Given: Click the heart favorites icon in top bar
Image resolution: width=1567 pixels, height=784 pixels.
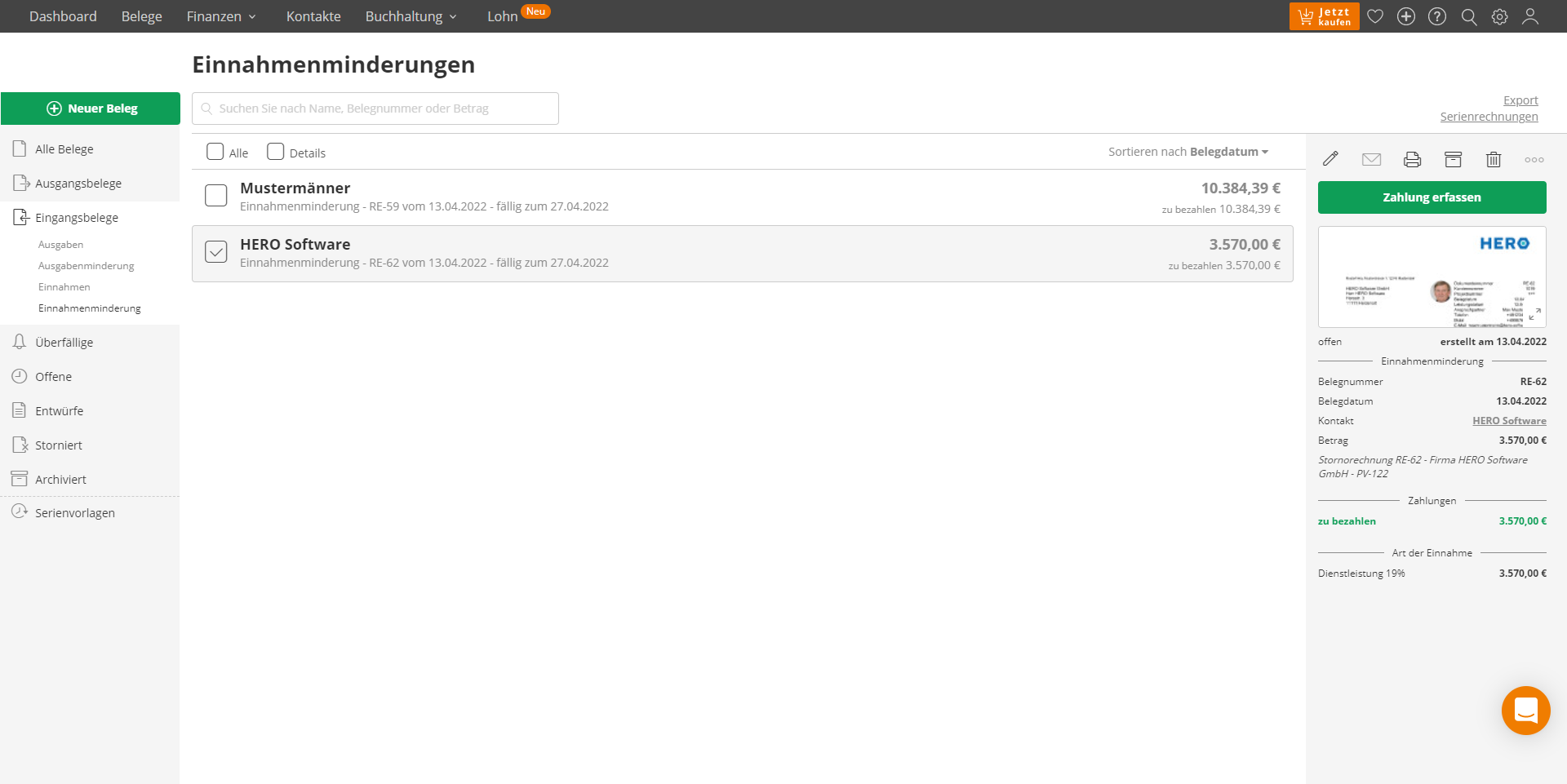Looking at the screenshot, I should tap(1375, 16).
